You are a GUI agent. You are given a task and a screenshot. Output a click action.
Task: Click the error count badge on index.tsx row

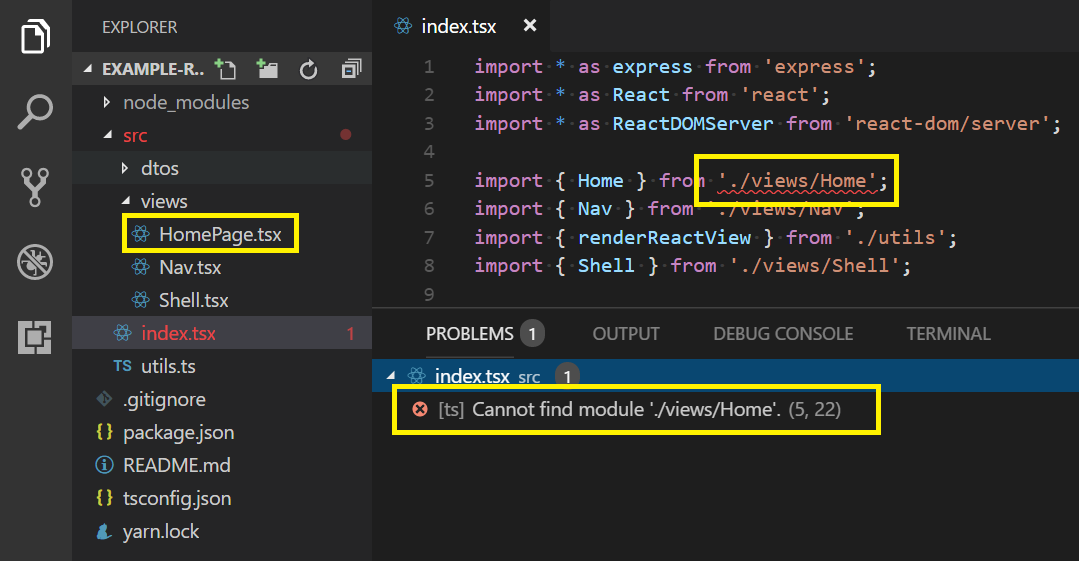[350, 334]
